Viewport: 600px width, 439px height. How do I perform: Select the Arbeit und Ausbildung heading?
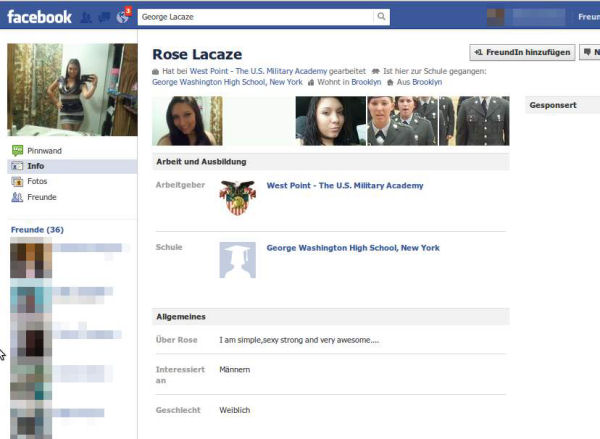201,162
